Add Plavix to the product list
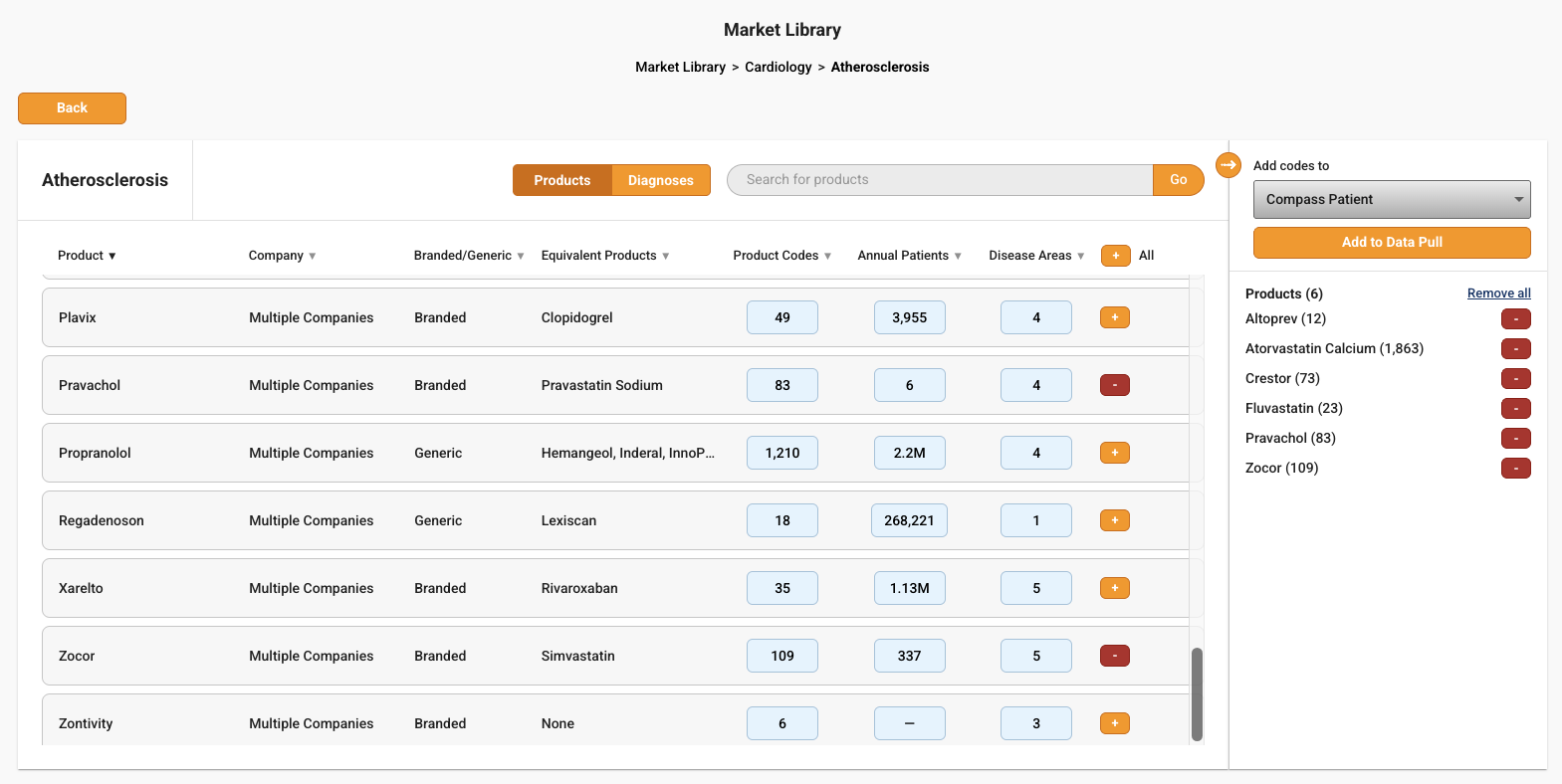 click(1115, 317)
